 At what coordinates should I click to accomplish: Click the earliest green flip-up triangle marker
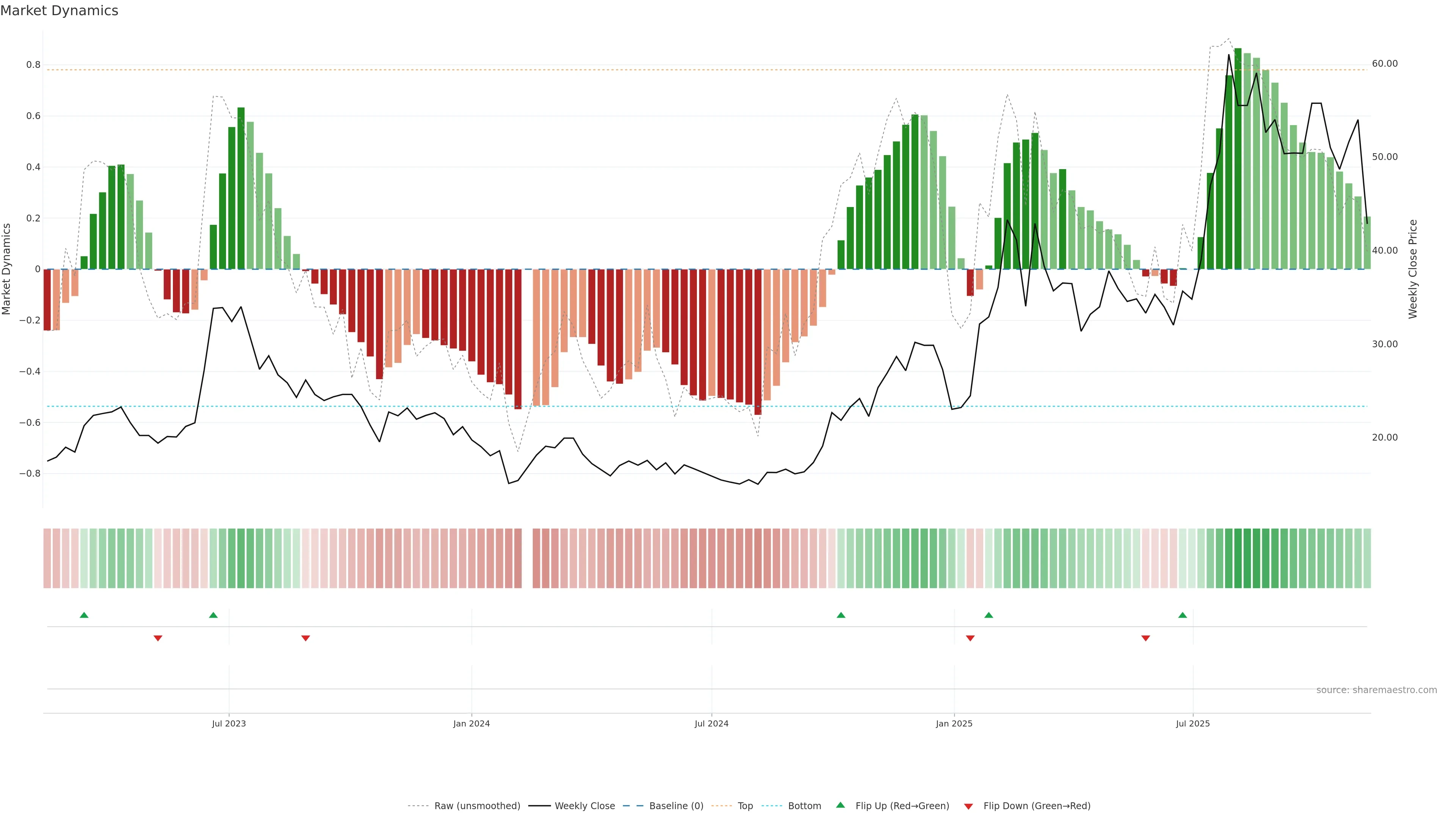coord(84,615)
